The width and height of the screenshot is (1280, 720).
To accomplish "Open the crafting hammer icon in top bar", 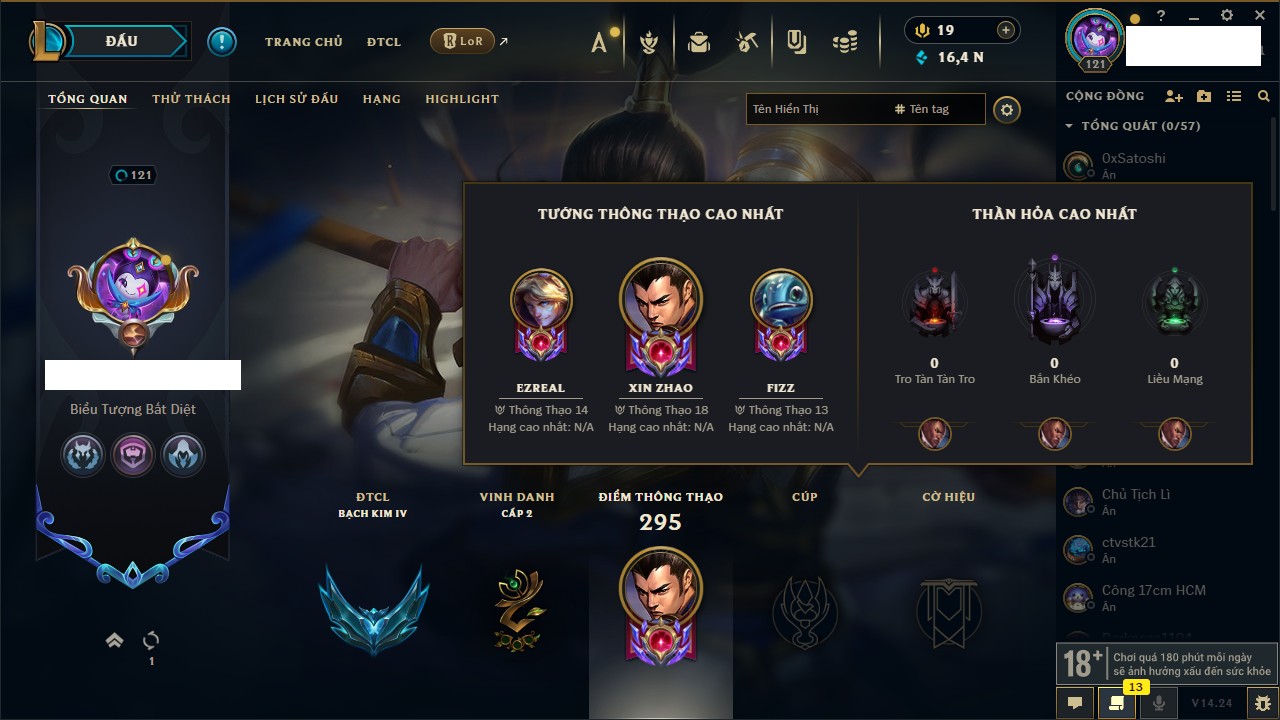I will click(x=746, y=42).
